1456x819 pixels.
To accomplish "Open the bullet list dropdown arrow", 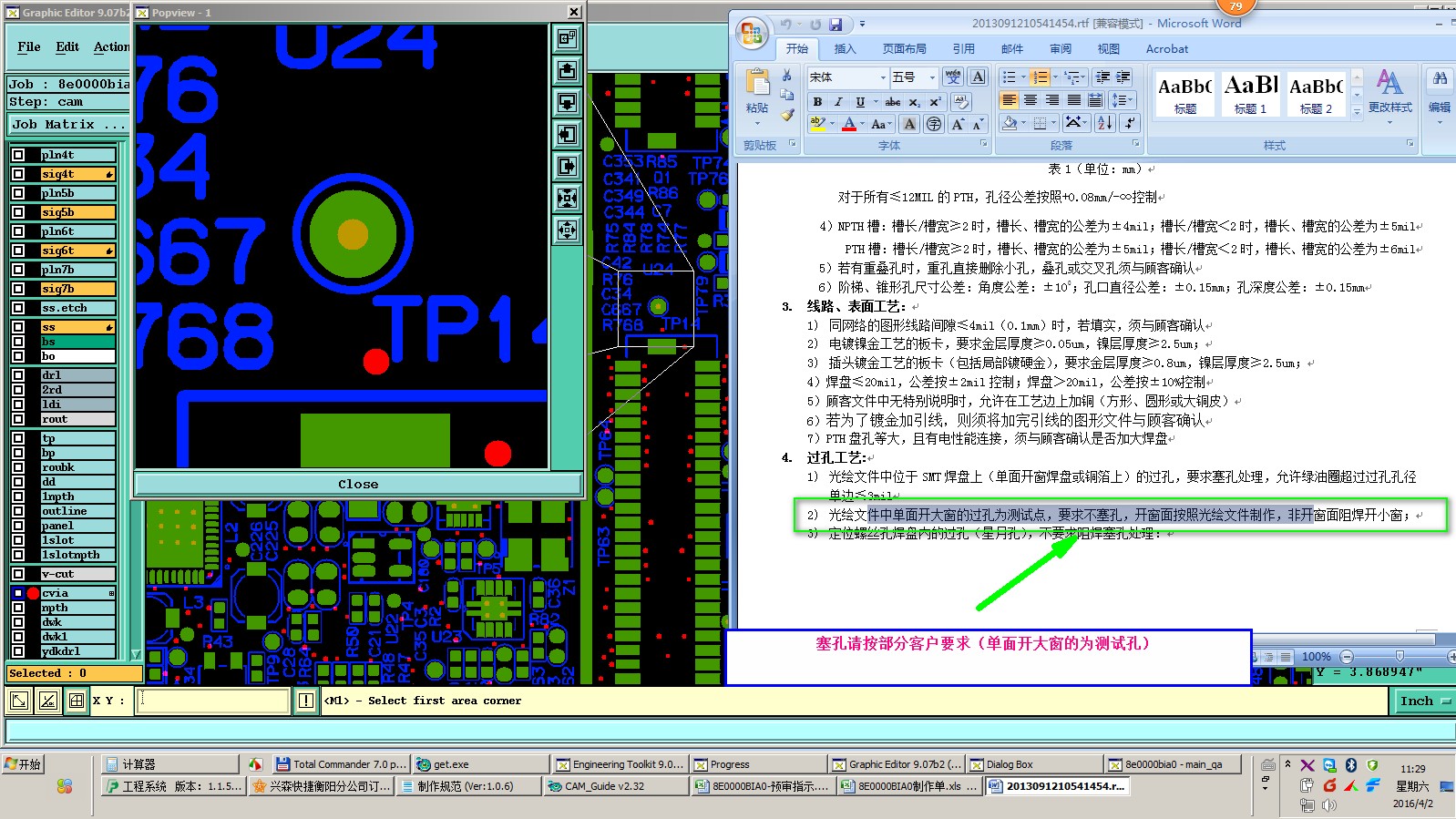I will tap(1023, 77).
